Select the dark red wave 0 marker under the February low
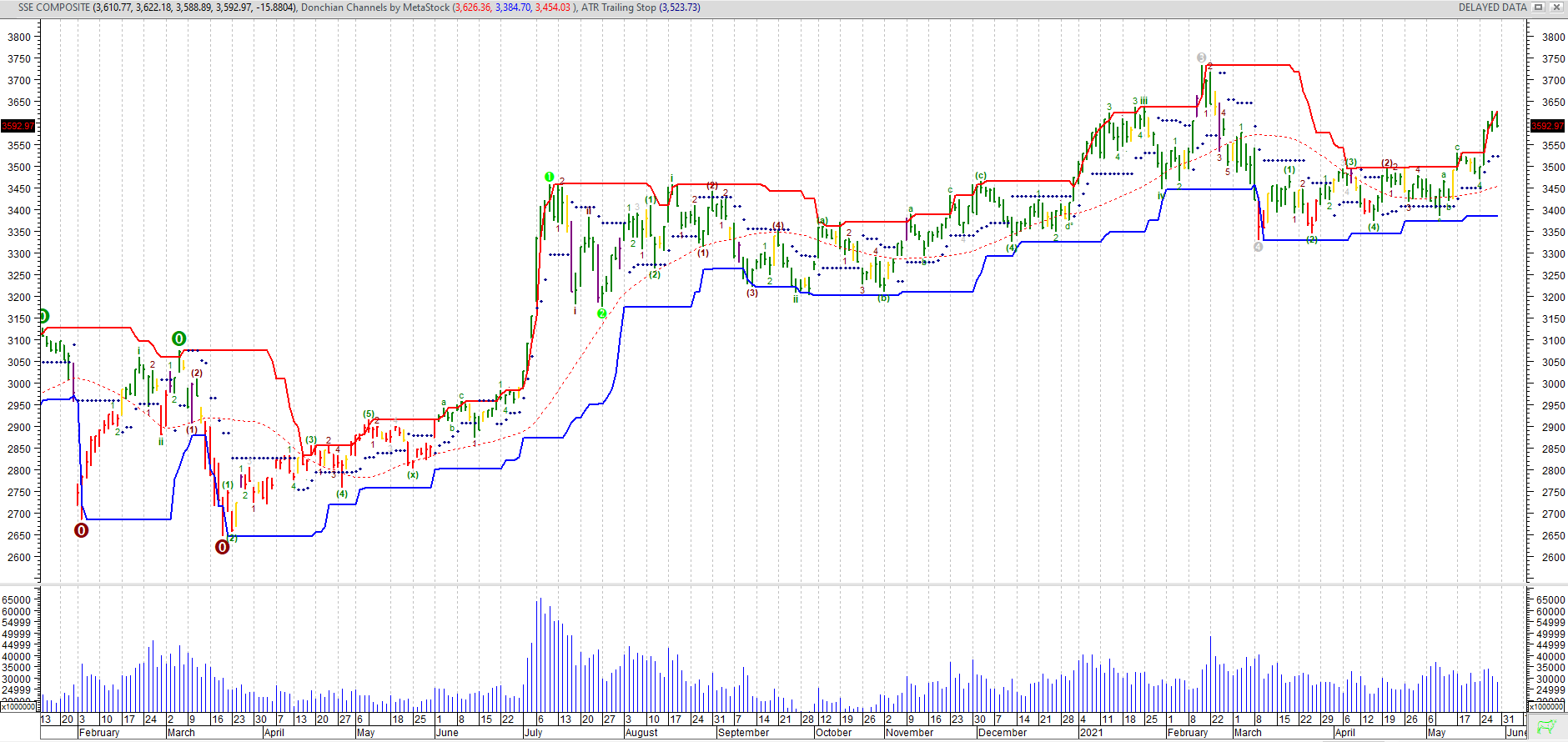The width and height of the screenshot is (1568, 742). [x=81, y=530]
